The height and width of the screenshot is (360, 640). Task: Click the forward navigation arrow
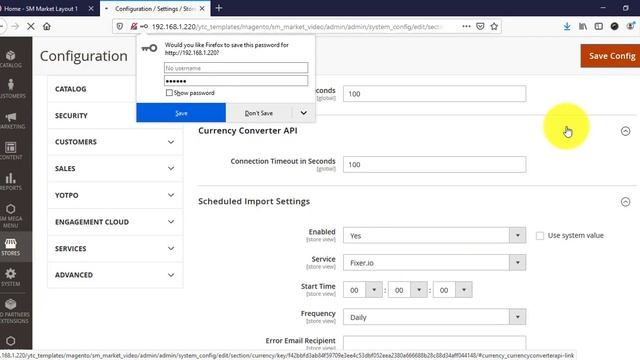click(x=15, y=27)
